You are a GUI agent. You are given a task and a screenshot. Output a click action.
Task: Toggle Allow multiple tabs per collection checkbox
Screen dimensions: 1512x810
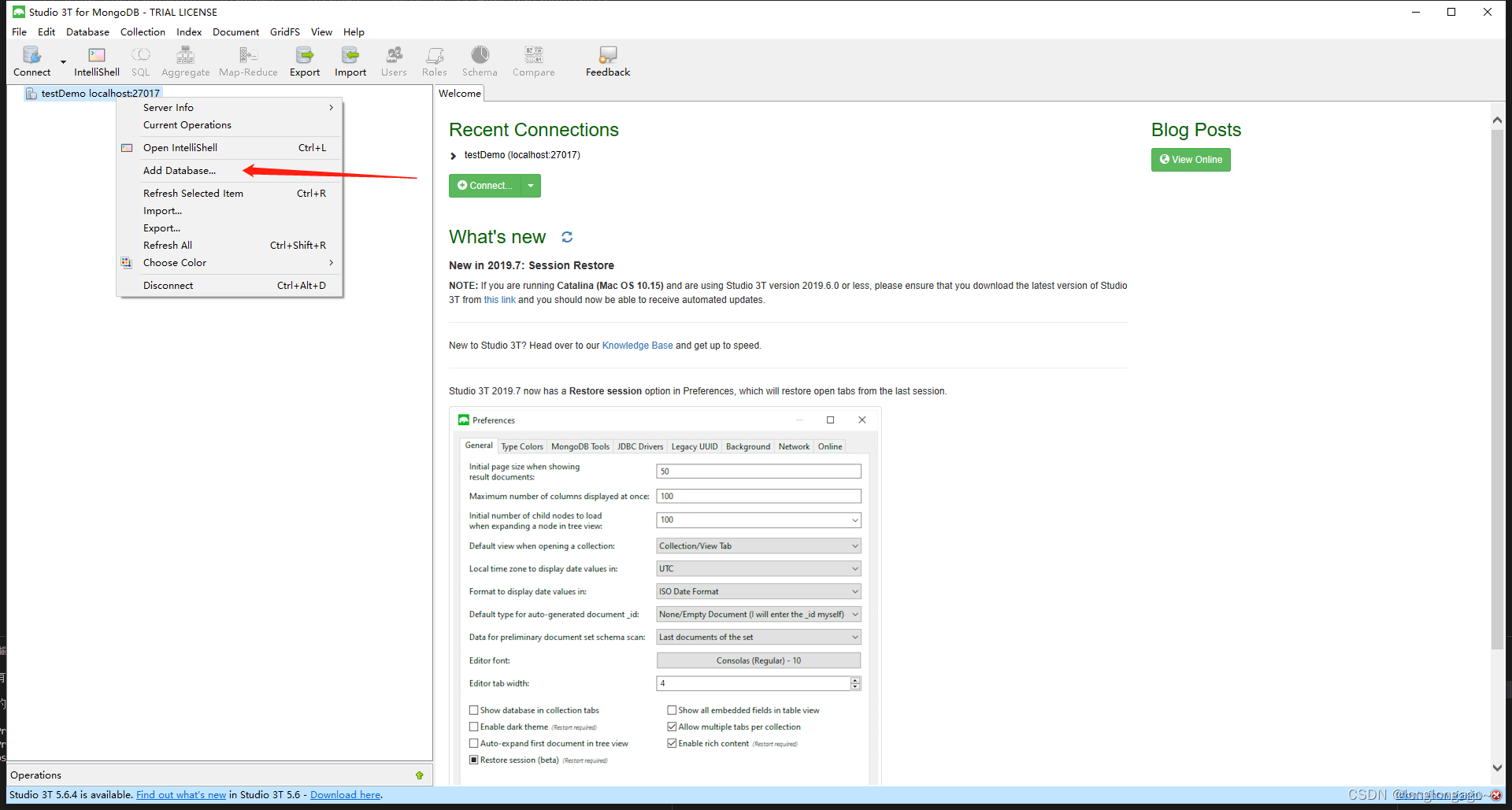[672, 727]
